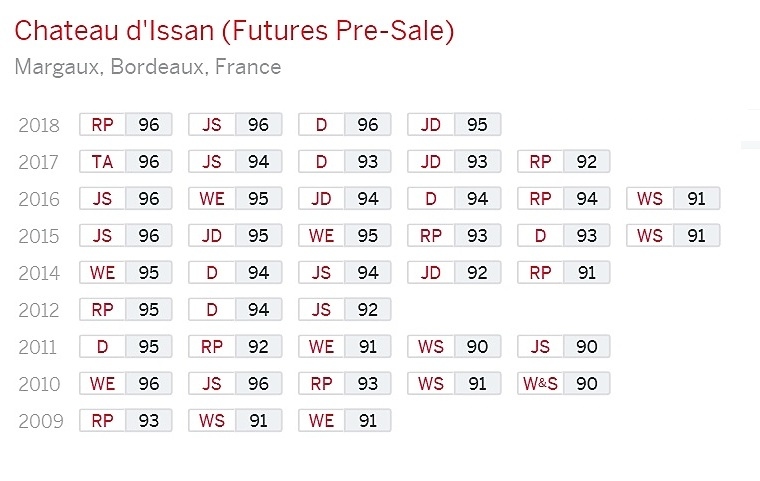Click the 2015 JS 96 rating badge
Screen dimensions: 760x481
(126, 236)
